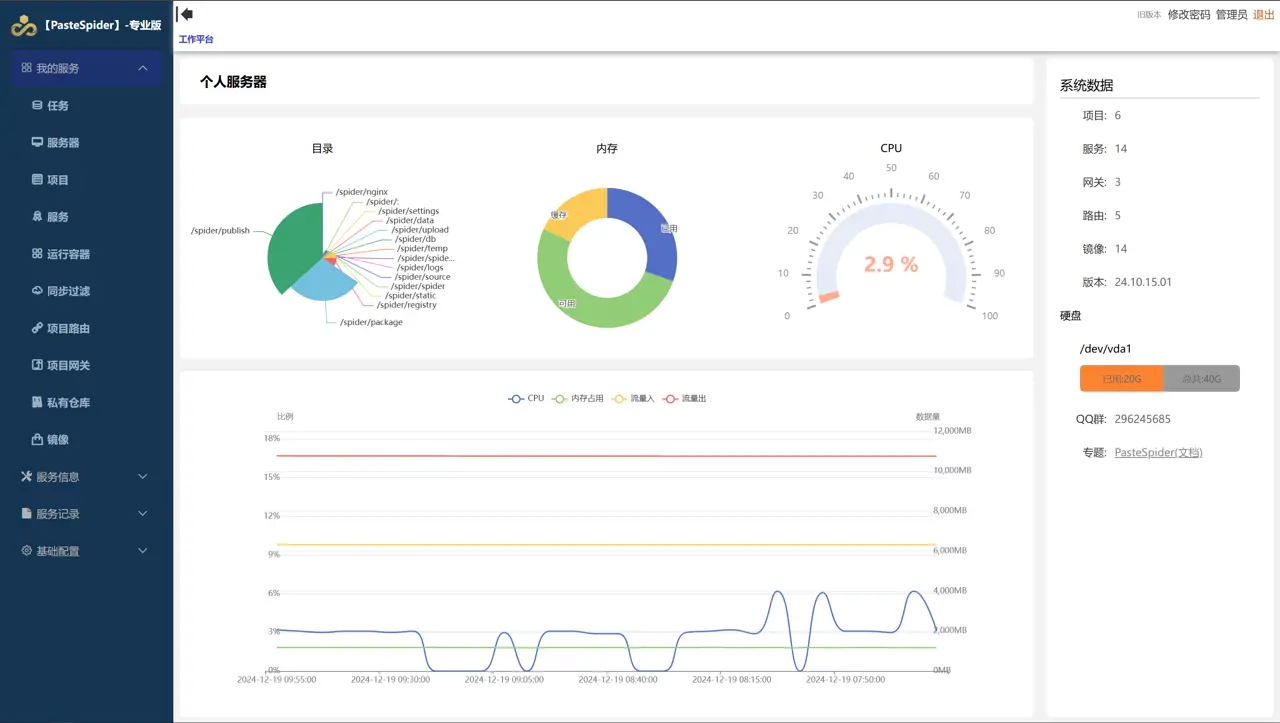Open the 服务器 menu item
This screenshot has width=1280, height=723.
pos(86,142)
